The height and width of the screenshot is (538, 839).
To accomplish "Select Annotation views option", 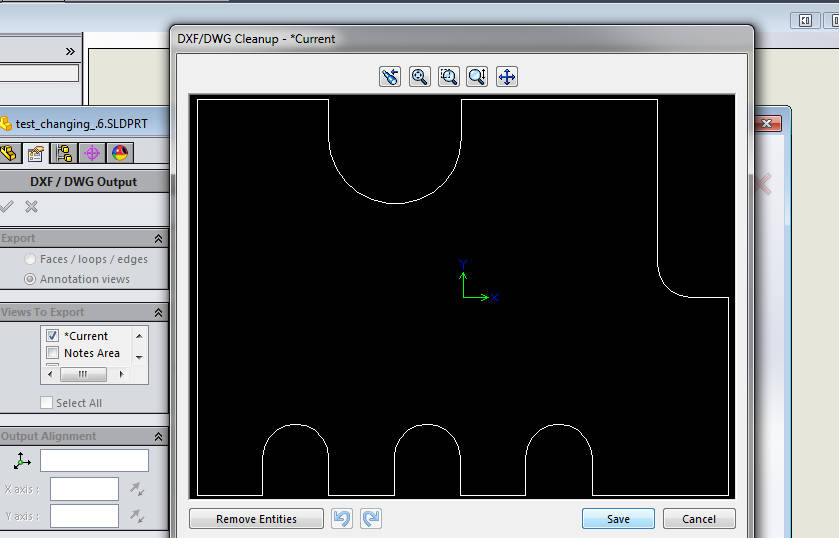I will [x=30, y=279].
